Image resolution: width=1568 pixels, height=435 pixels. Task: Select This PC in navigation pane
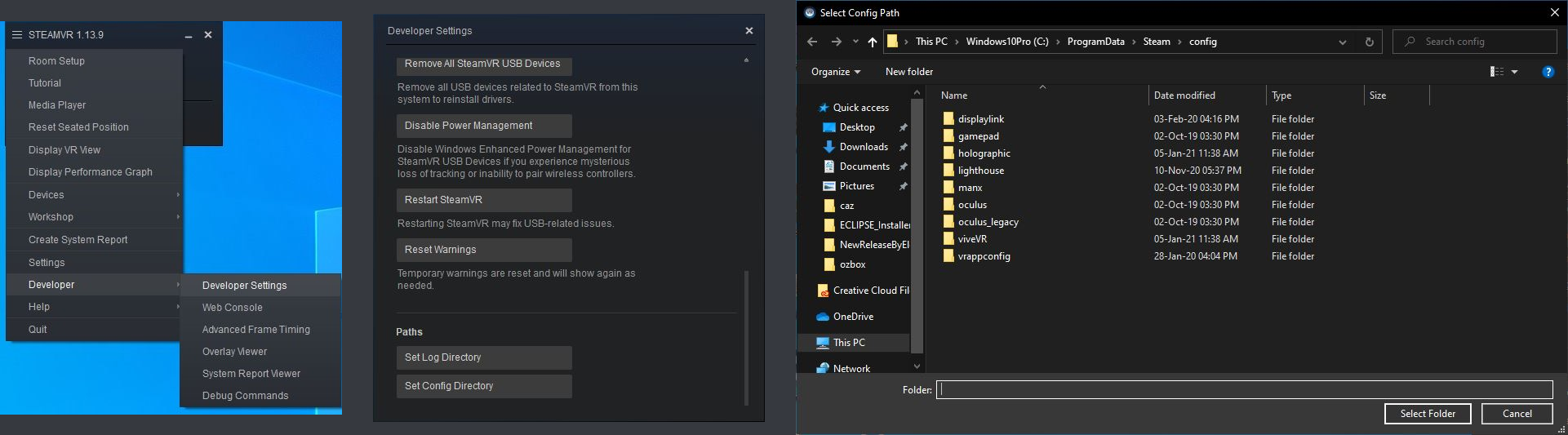point(849,343)
